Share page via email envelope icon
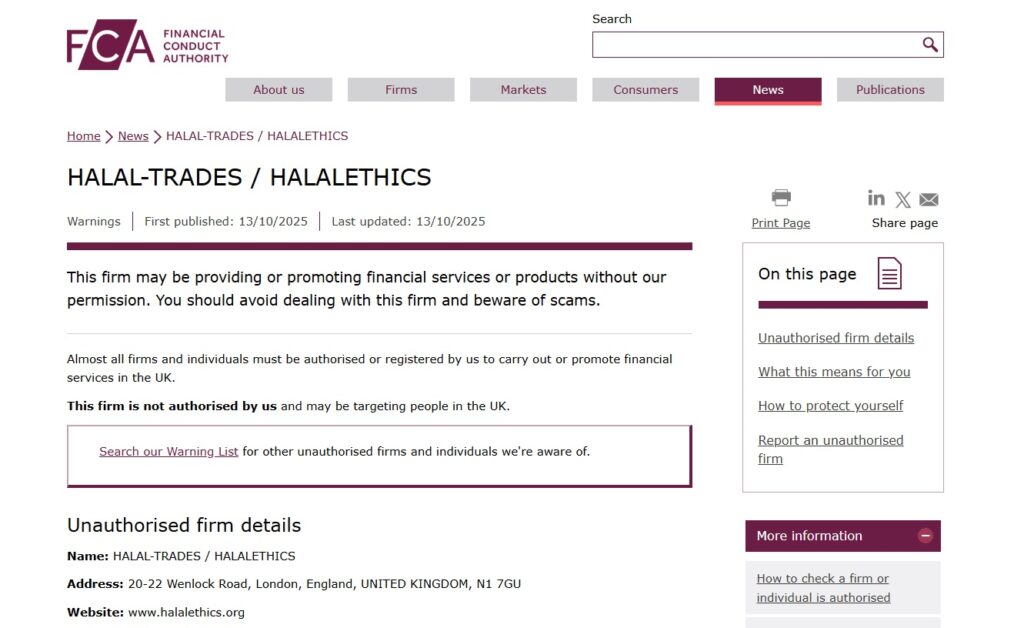This screenshot has height=628, width=1024. pyautogui.click(x=929, y=199)
